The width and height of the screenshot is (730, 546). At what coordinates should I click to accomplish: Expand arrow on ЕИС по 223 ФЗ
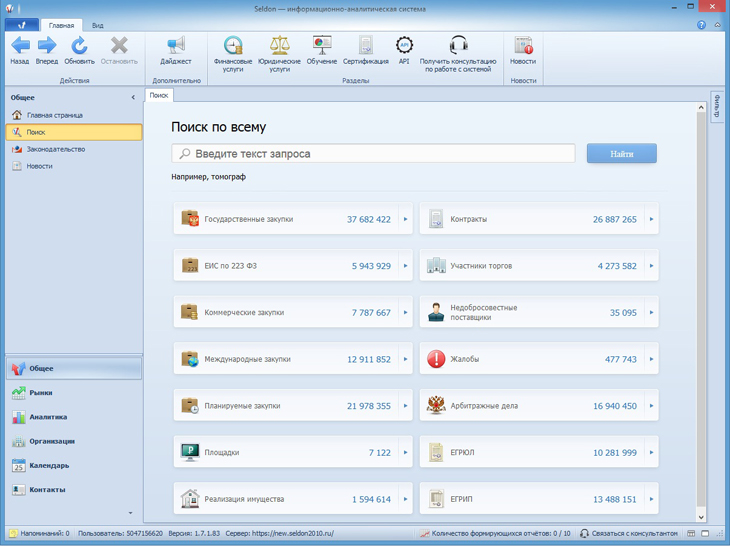click(x=406, y=265)
